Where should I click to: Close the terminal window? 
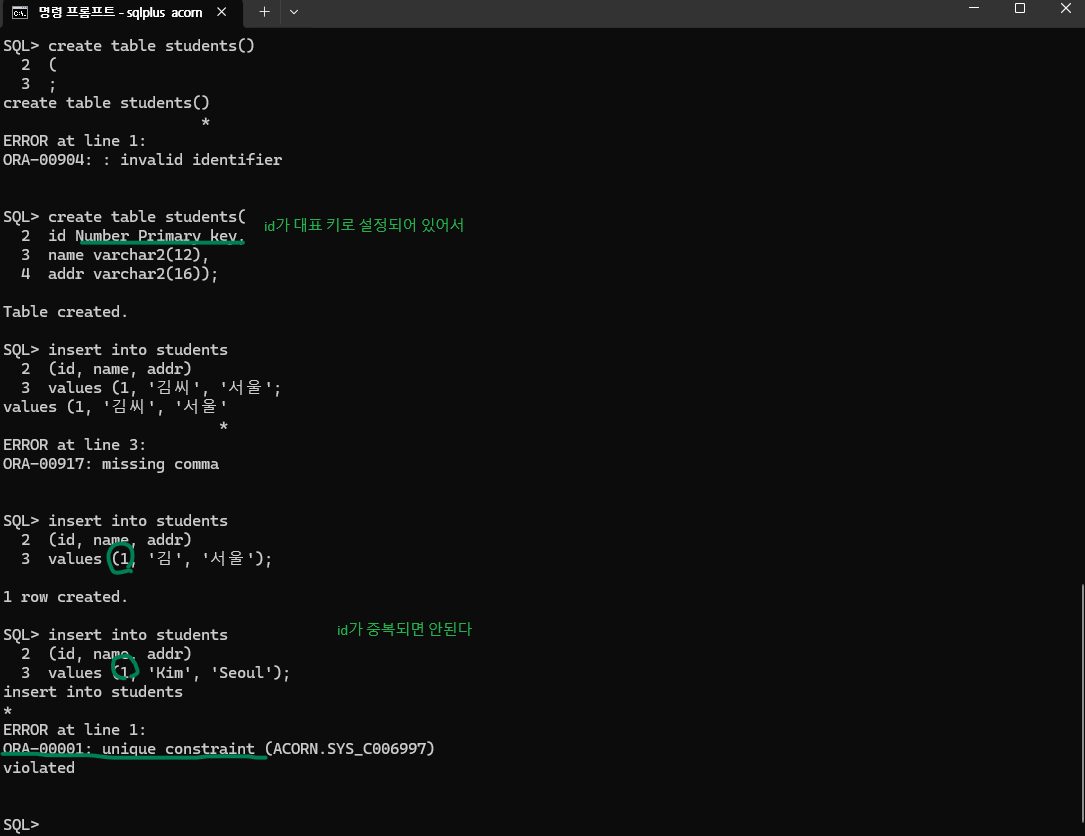[1066, 8]
